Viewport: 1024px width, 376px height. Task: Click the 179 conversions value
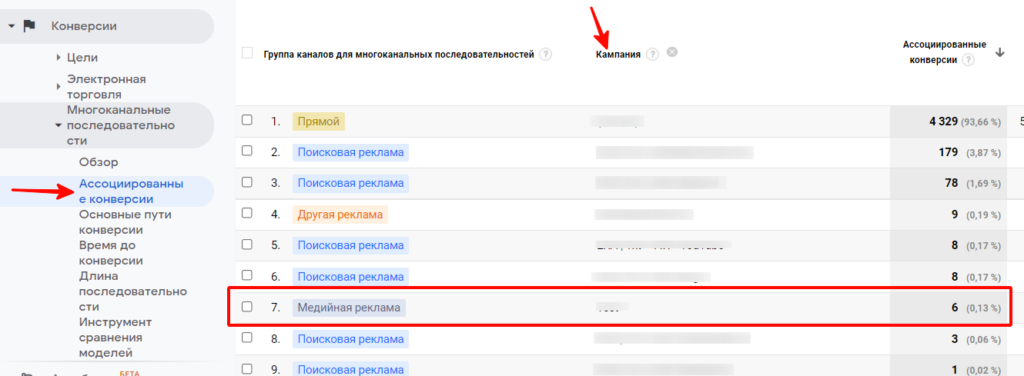(948, 153)
